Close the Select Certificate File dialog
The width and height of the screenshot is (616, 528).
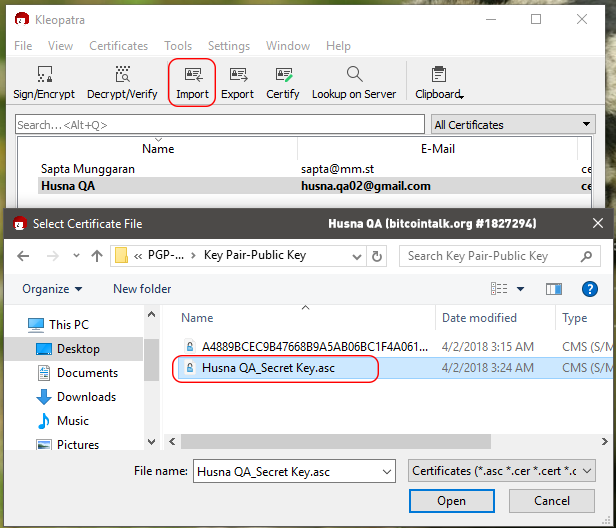click(x=598, y=224)
